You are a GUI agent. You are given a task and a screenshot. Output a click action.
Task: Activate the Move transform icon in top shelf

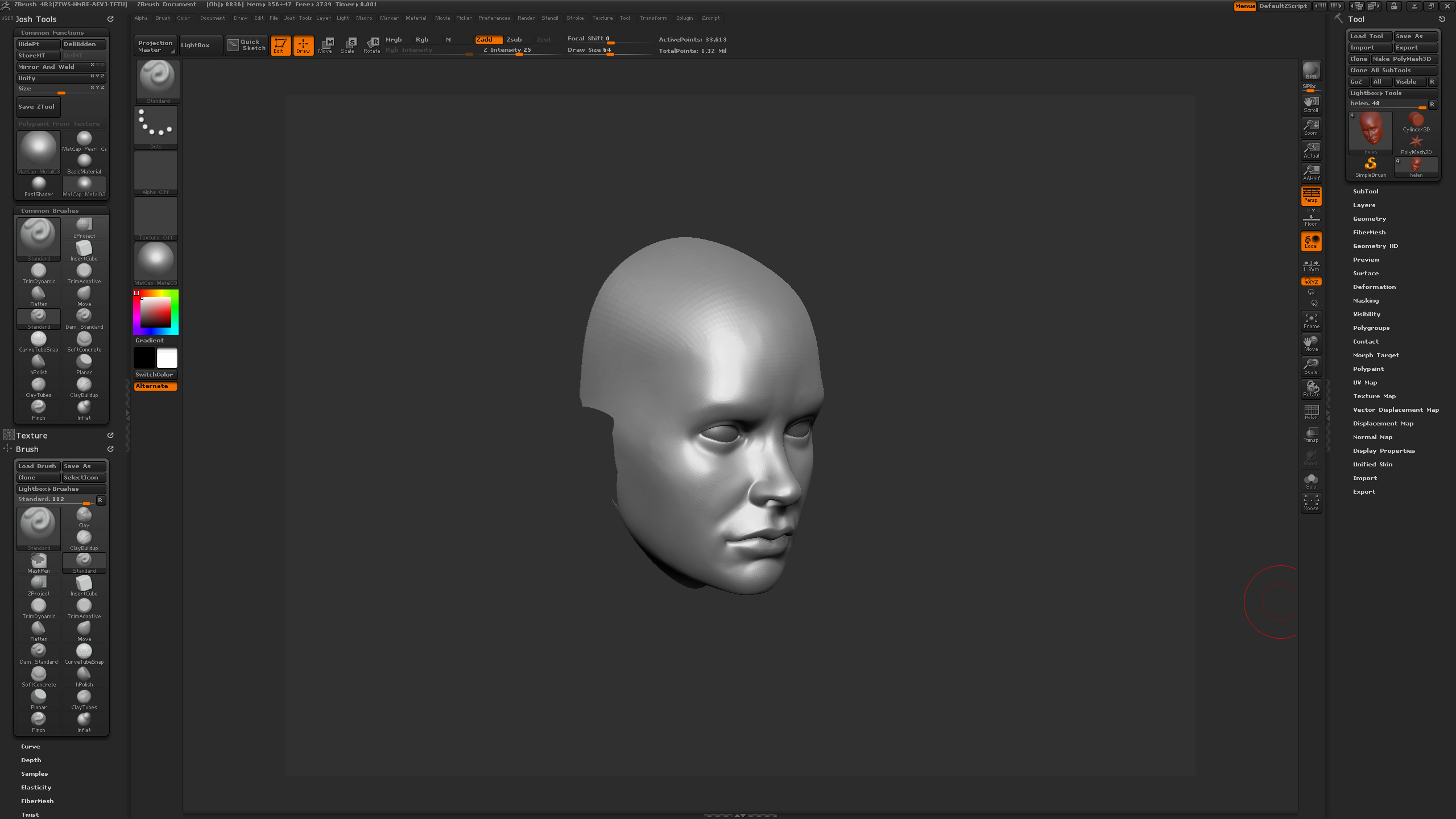coord(326,45)
